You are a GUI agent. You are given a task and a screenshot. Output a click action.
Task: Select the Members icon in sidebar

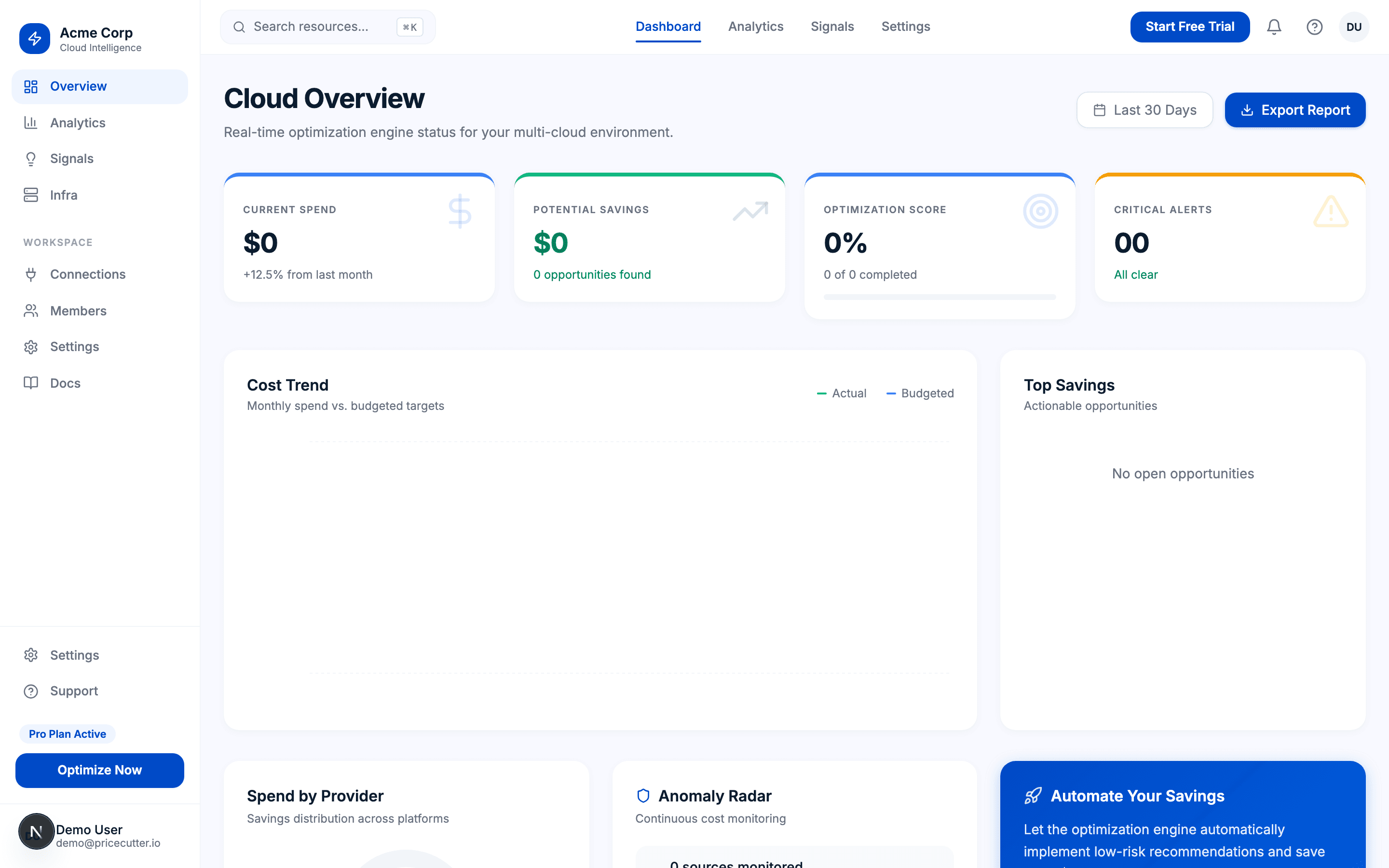[x=31, y=311]
